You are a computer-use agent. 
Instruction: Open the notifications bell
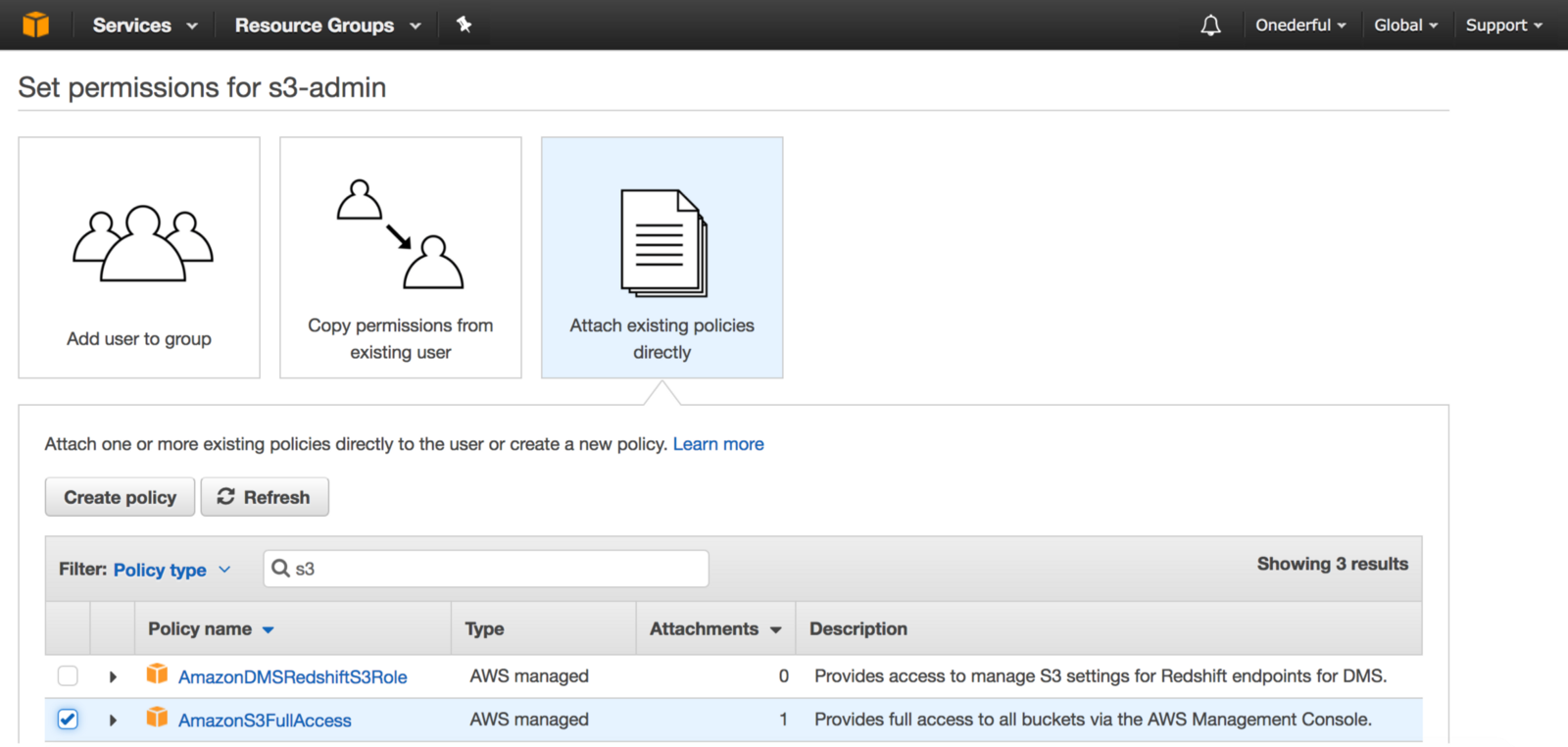1210,25
